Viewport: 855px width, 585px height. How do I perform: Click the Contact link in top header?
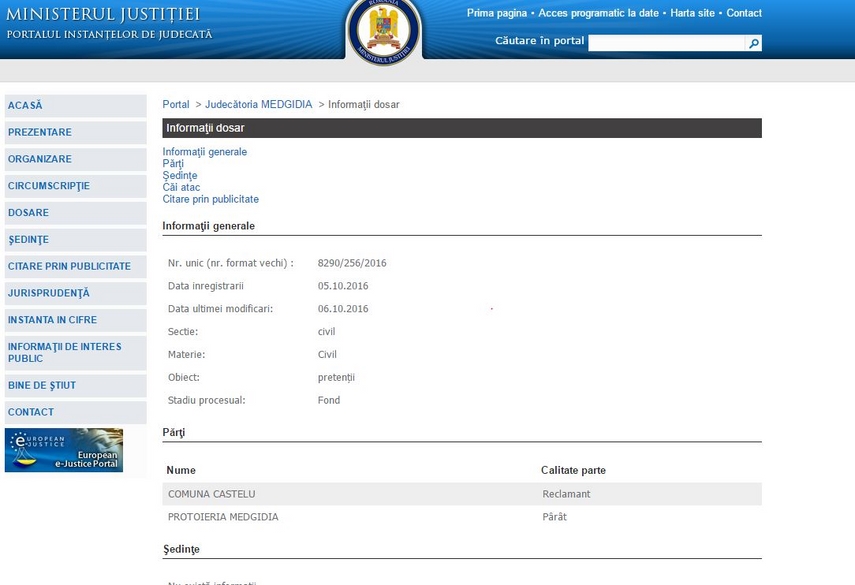744,13
